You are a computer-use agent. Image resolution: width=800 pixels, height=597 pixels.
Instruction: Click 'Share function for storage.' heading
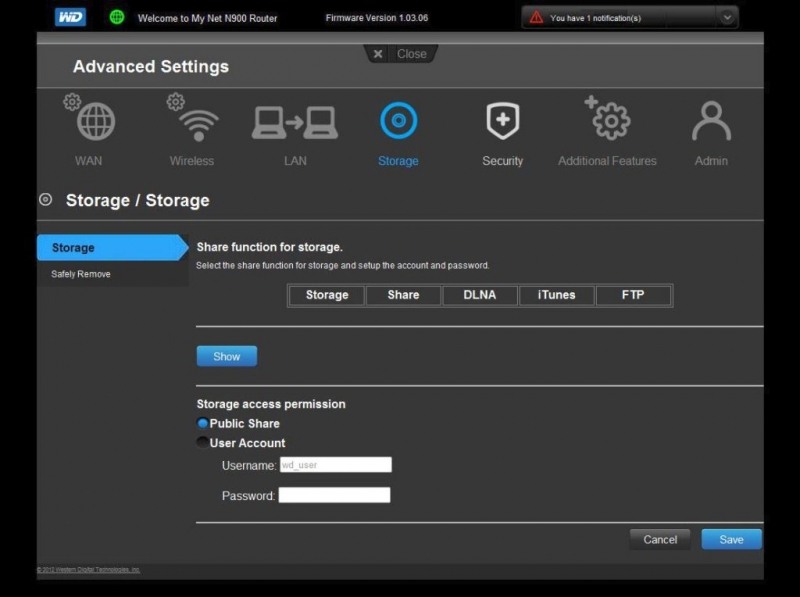pos(269,247)
